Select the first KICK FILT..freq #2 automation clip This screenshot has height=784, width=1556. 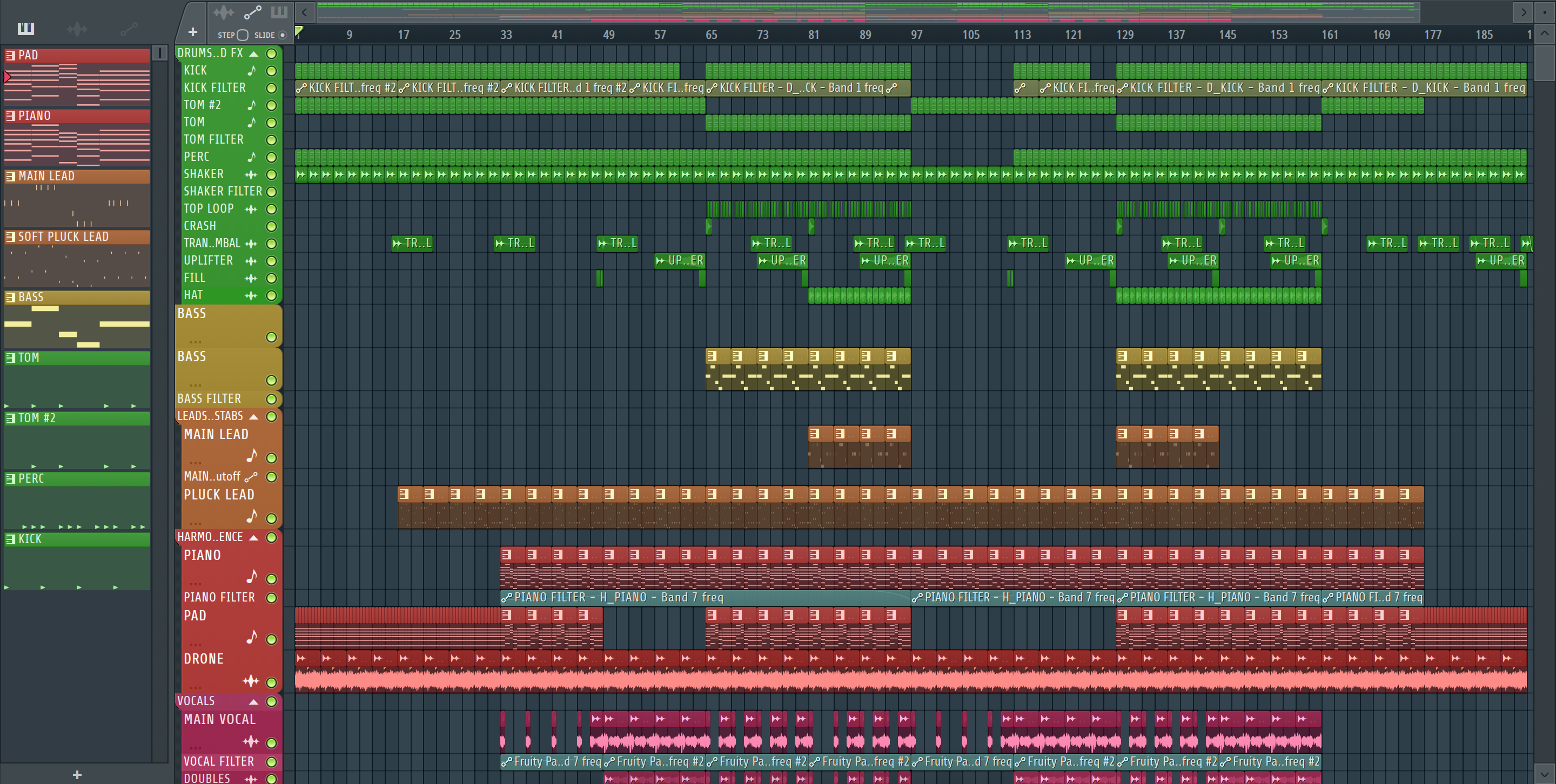(x=346, y=88)
